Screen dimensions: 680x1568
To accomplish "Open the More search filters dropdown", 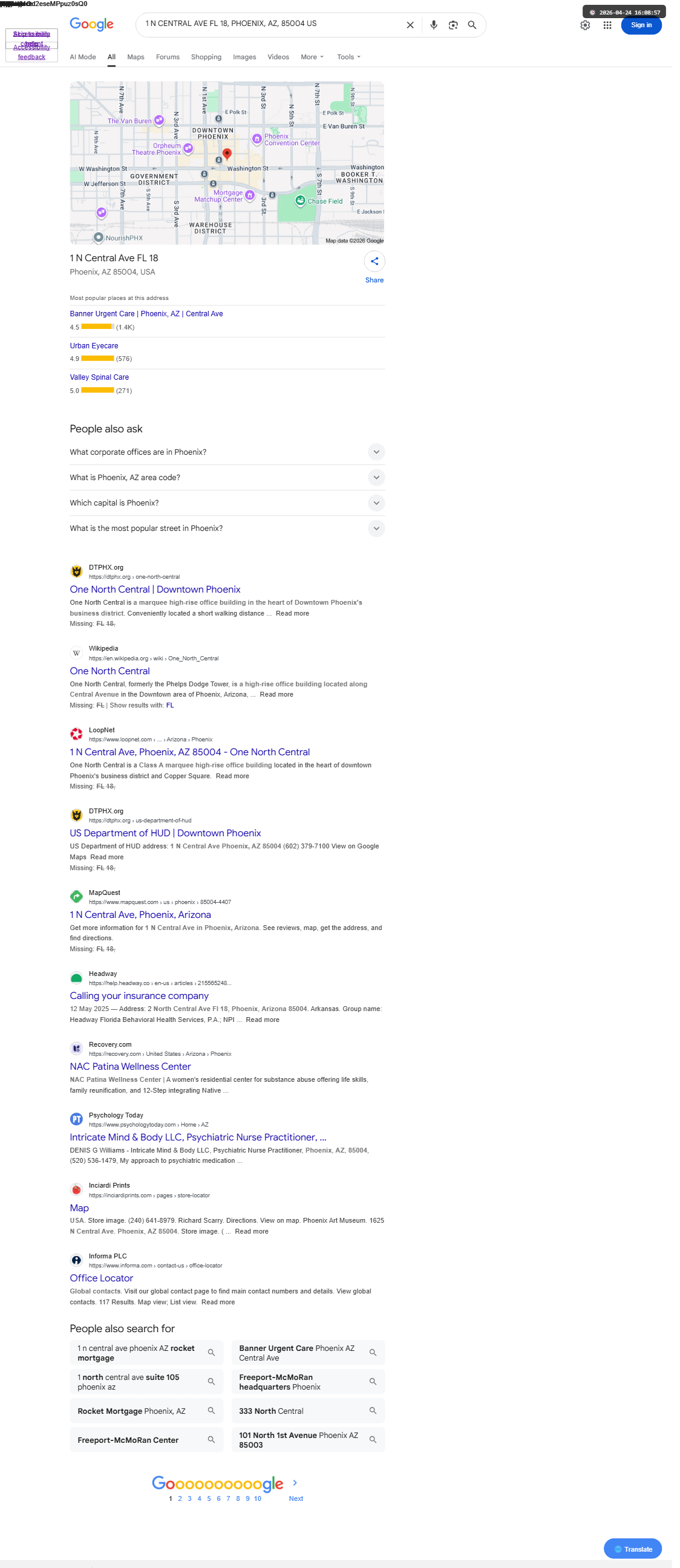I will click(x=315, y=57).
